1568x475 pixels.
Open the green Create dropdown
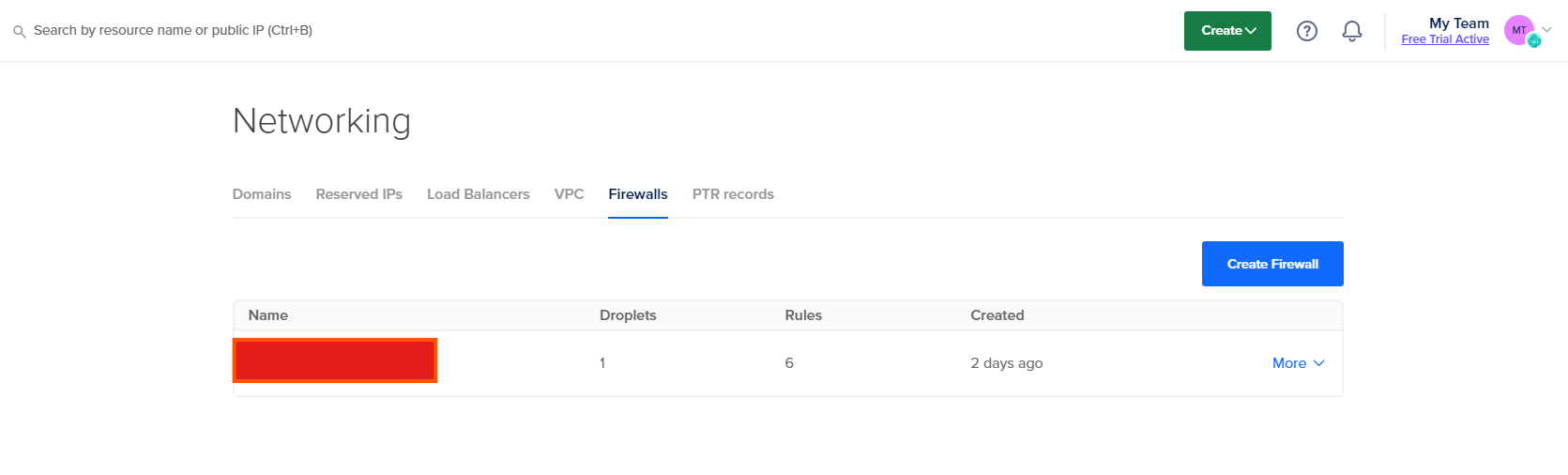coord(1227,31)
